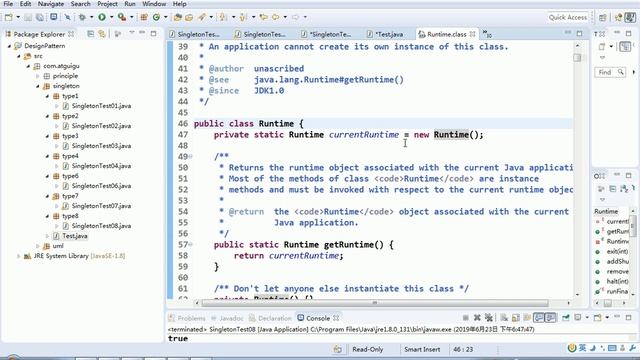Screen dimensions: 640x360
Task: Switch to the Problems tab
Action: coord(187,318)
